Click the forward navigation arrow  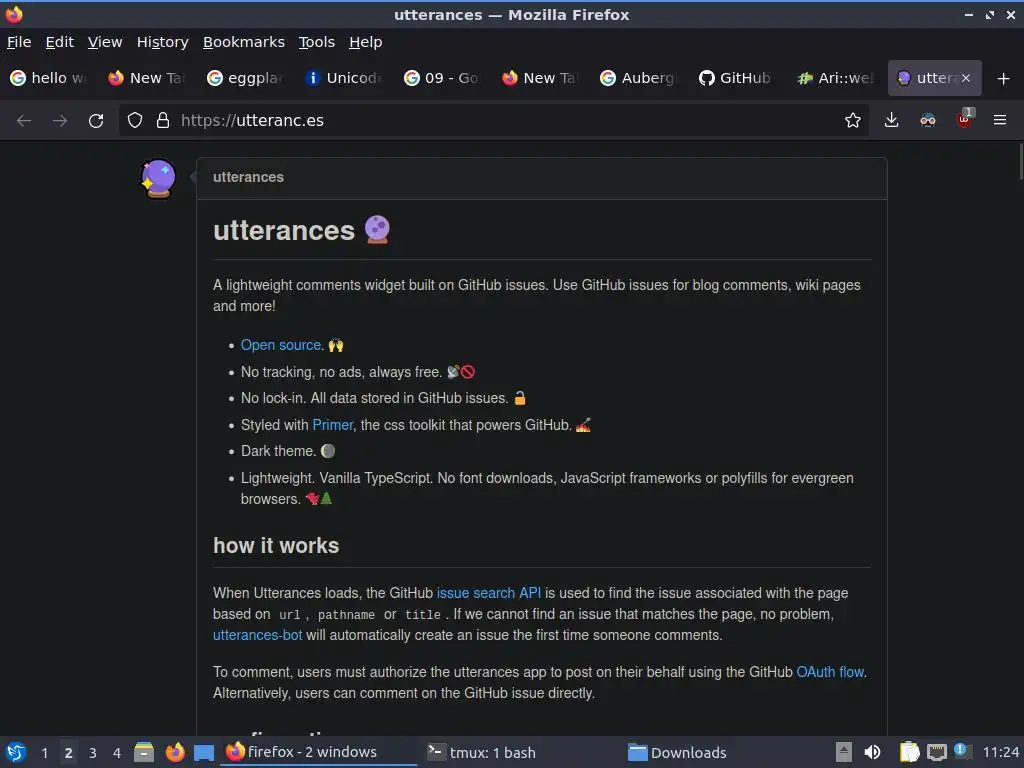[x=60, y=121]
